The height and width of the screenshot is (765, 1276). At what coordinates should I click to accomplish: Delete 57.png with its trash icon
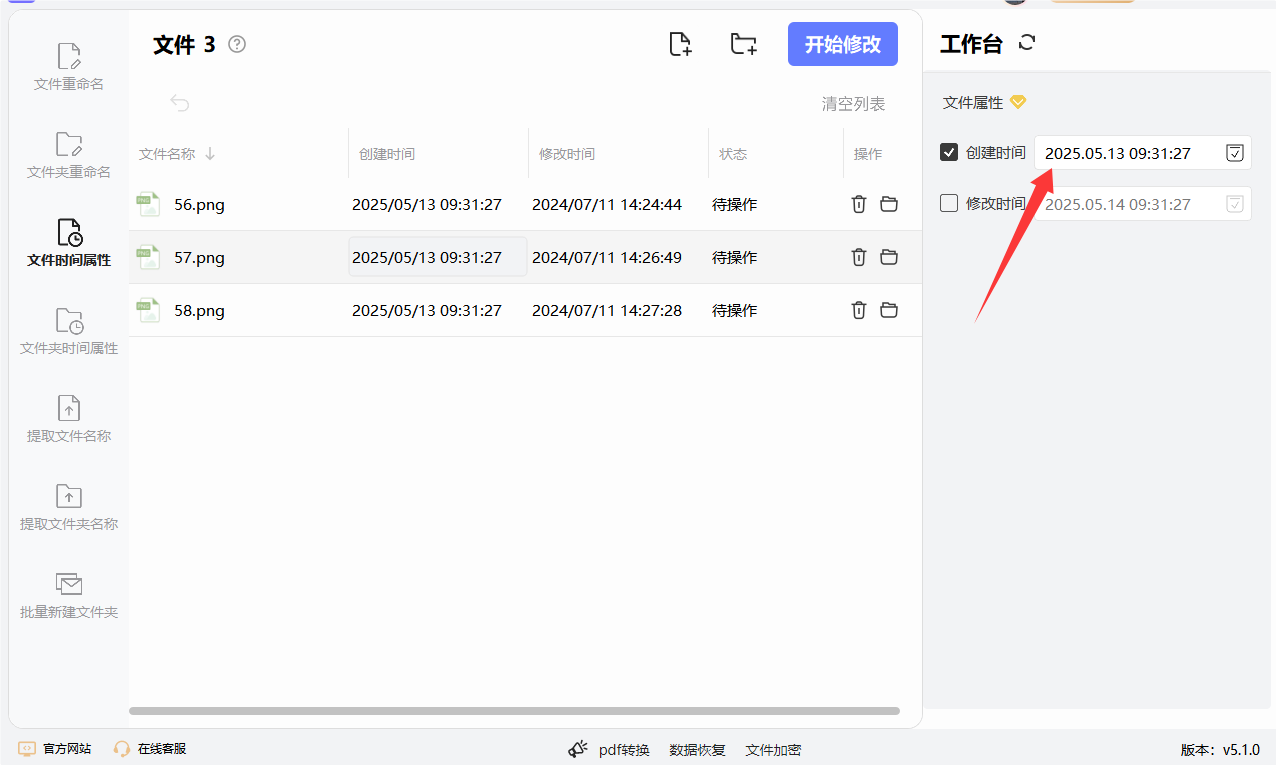coord(858,257)
